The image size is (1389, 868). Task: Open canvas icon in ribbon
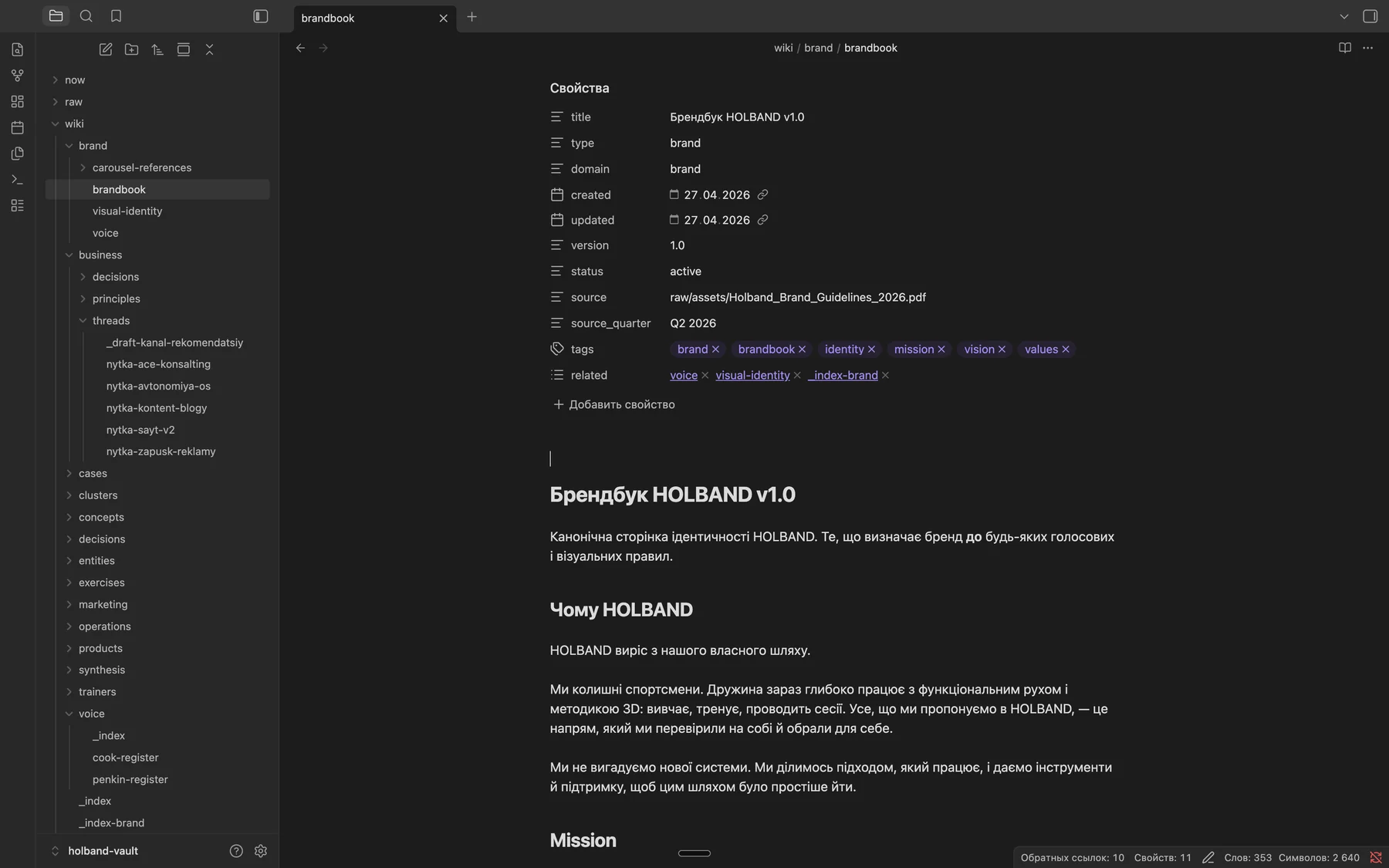tap(18, 102)
